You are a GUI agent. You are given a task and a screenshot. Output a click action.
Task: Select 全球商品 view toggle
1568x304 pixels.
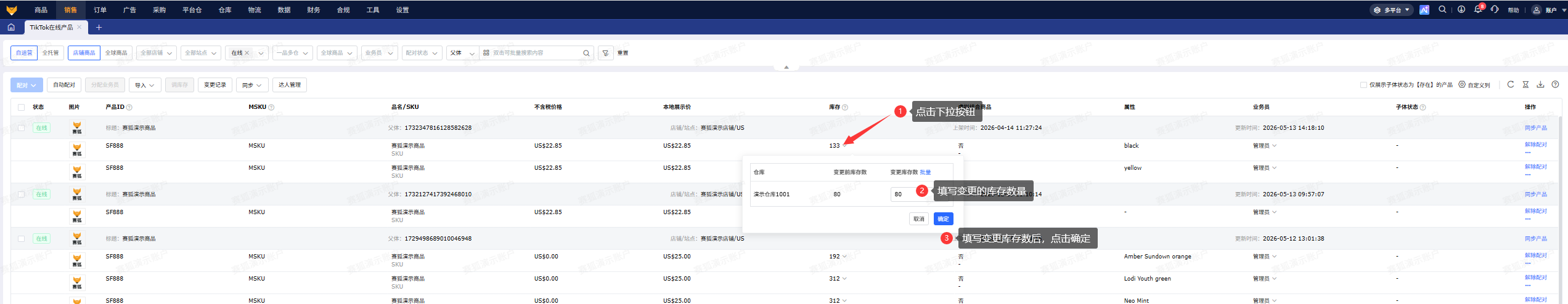[116, 53]
